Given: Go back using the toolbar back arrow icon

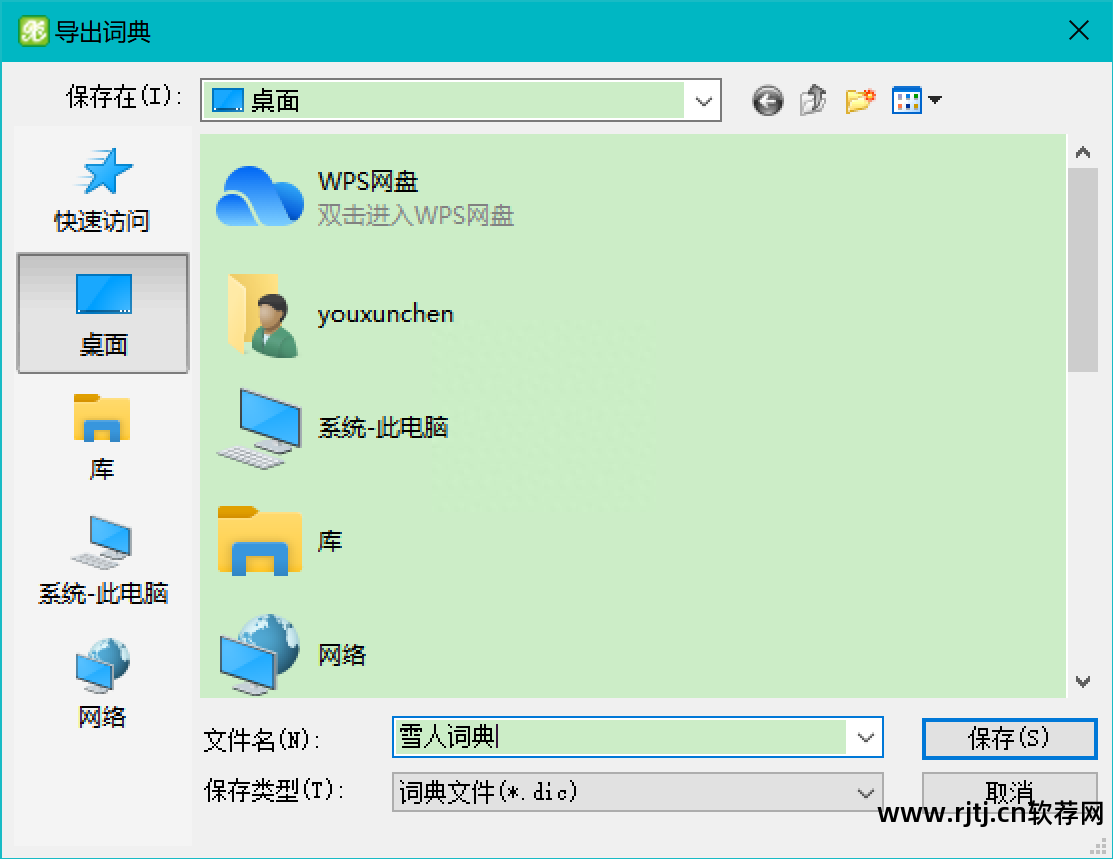Looking at the screenshot, I should [x=767, y=101].
